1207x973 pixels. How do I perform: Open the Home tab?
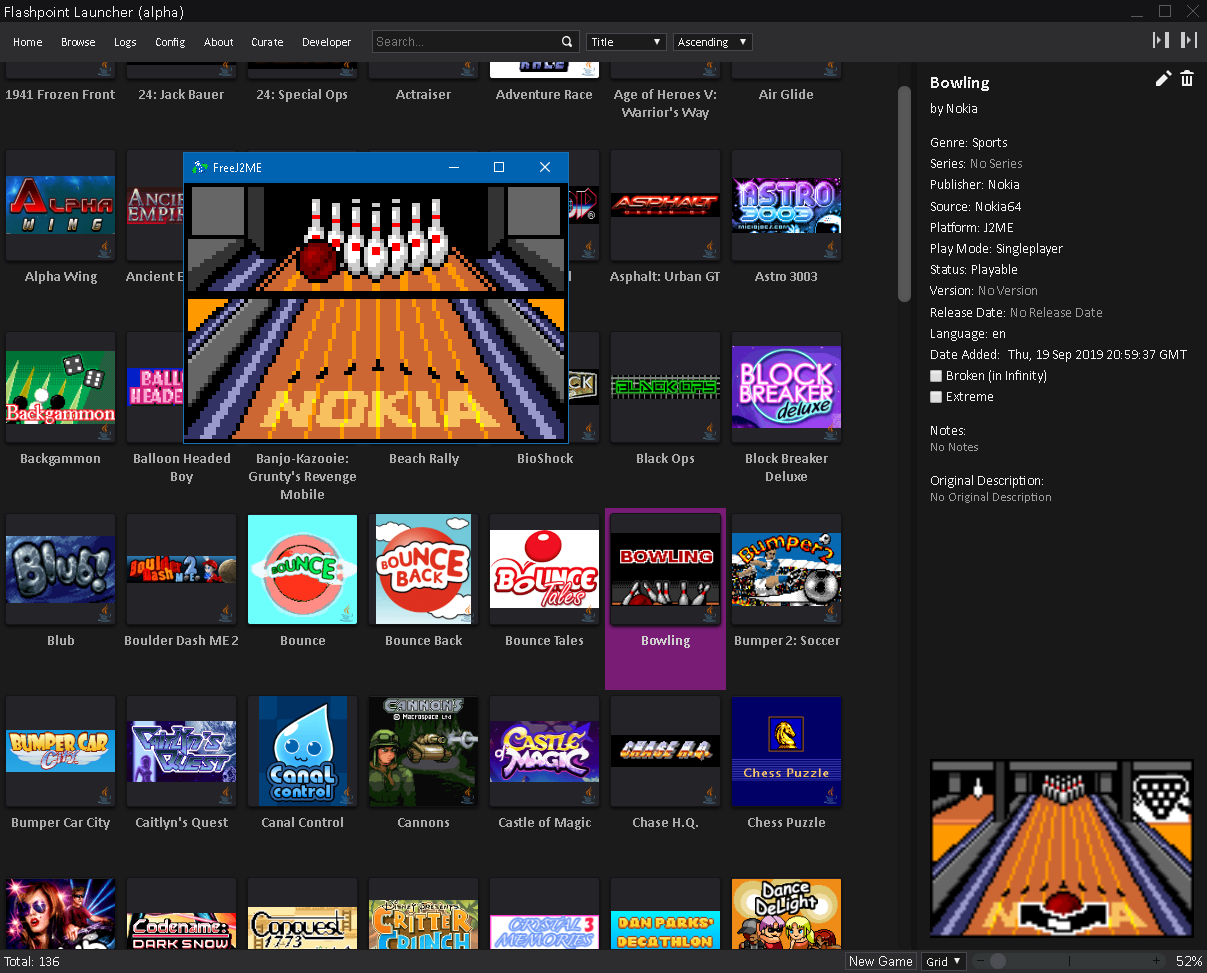[28, 42]
